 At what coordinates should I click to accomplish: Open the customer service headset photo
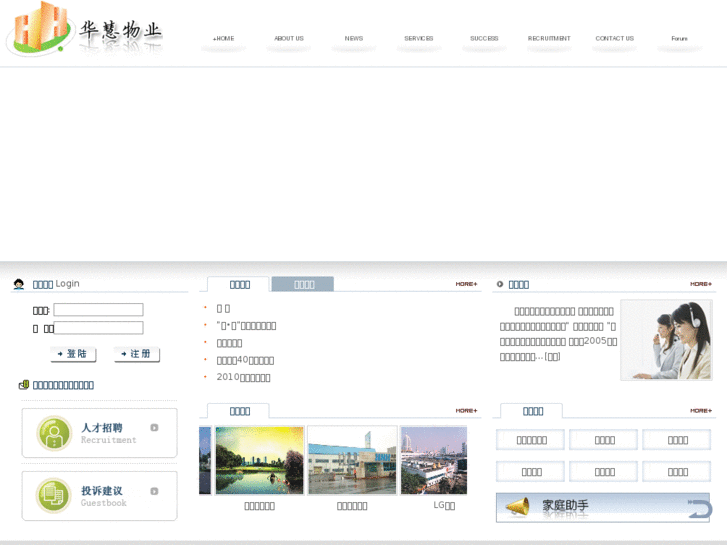click(666, 340)
